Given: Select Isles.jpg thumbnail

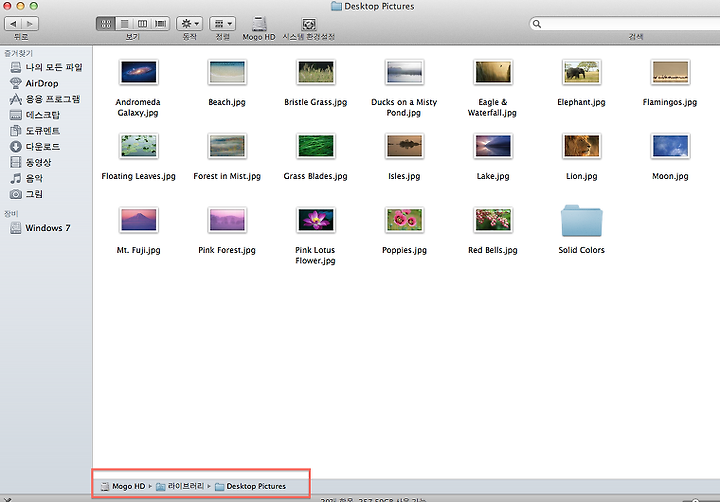Looking at the screenshot, I should click(404, 146).
